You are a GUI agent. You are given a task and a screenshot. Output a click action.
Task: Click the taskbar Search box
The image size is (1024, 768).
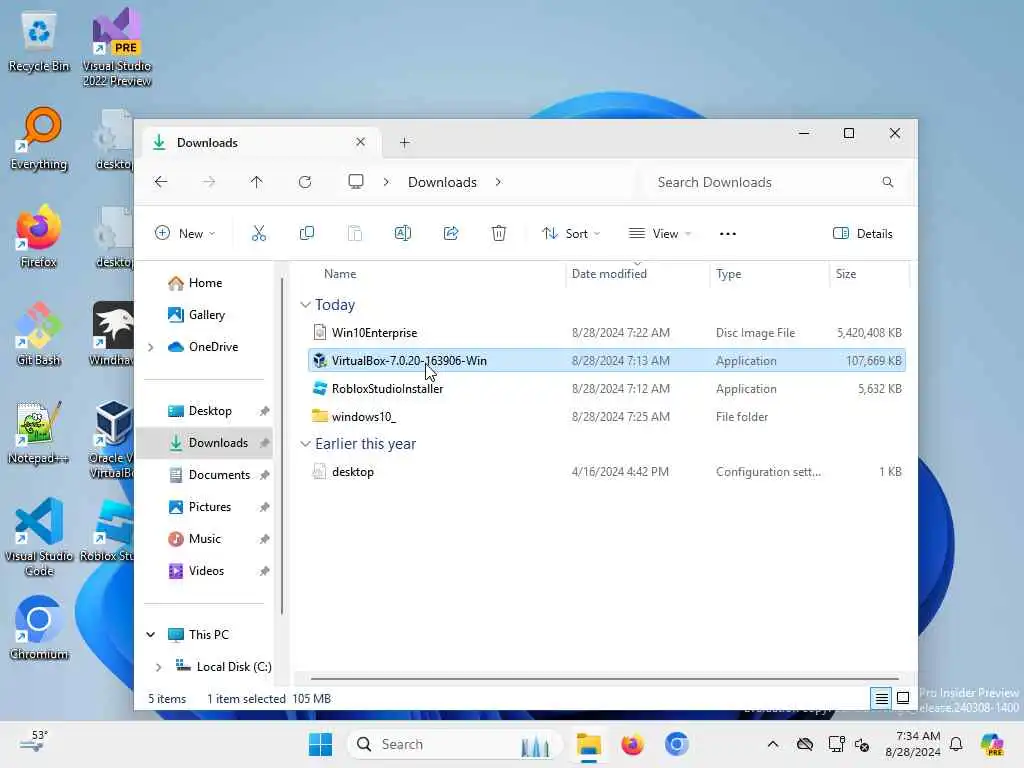454,744
